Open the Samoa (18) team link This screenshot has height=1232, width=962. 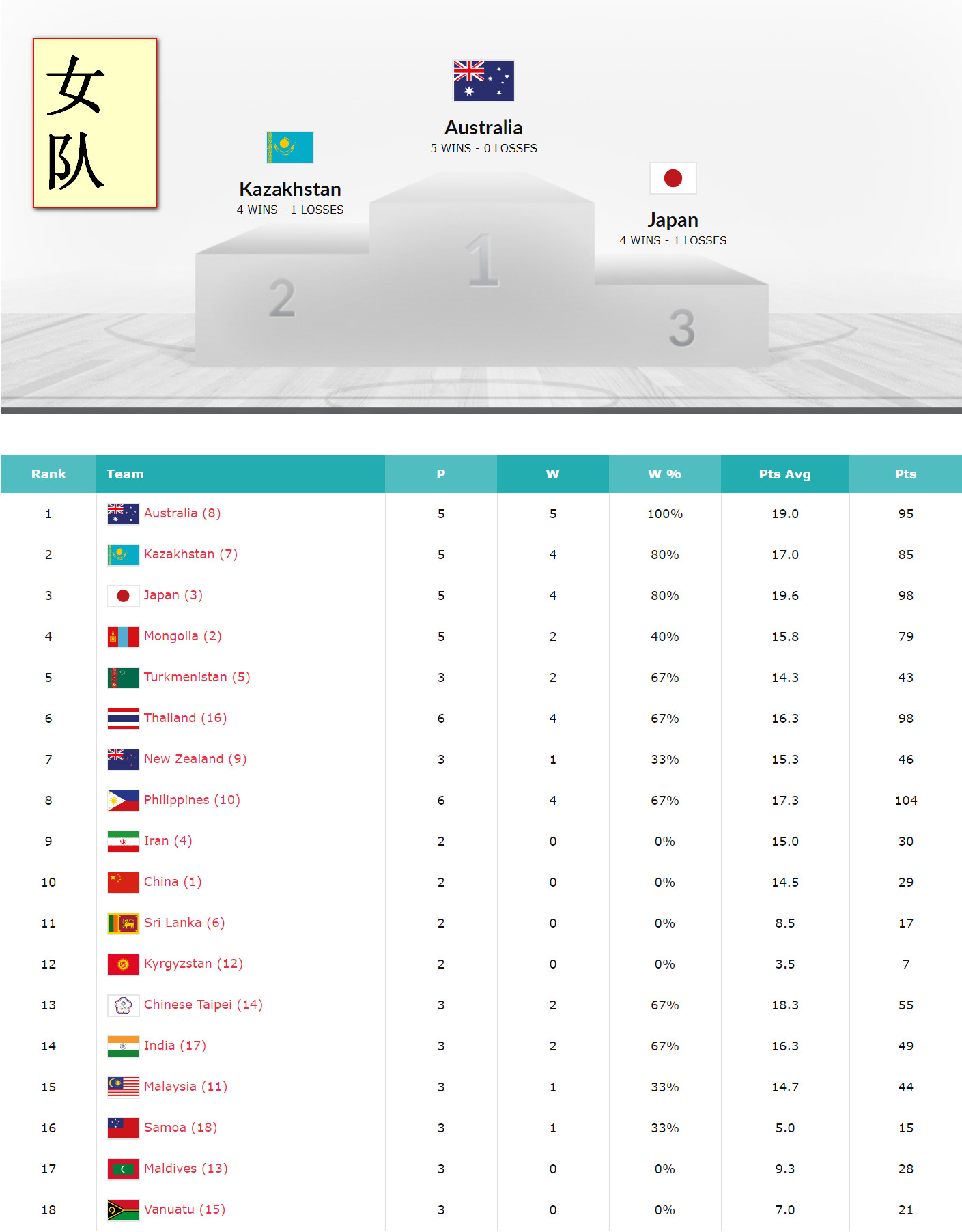pos(181,1128)
